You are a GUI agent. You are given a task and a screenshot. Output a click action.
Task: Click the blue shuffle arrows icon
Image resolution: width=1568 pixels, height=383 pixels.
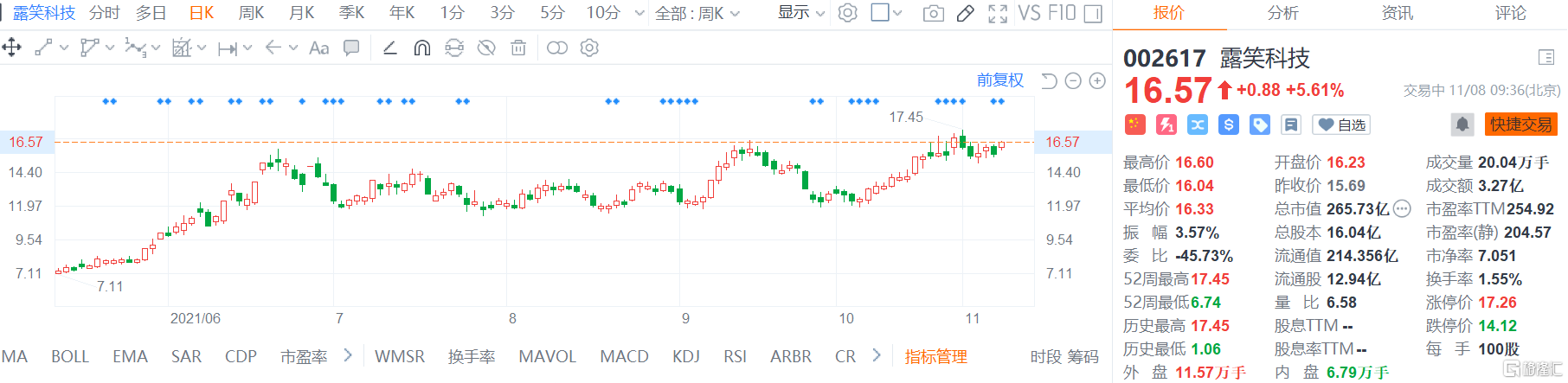[x=1198, y=124]
